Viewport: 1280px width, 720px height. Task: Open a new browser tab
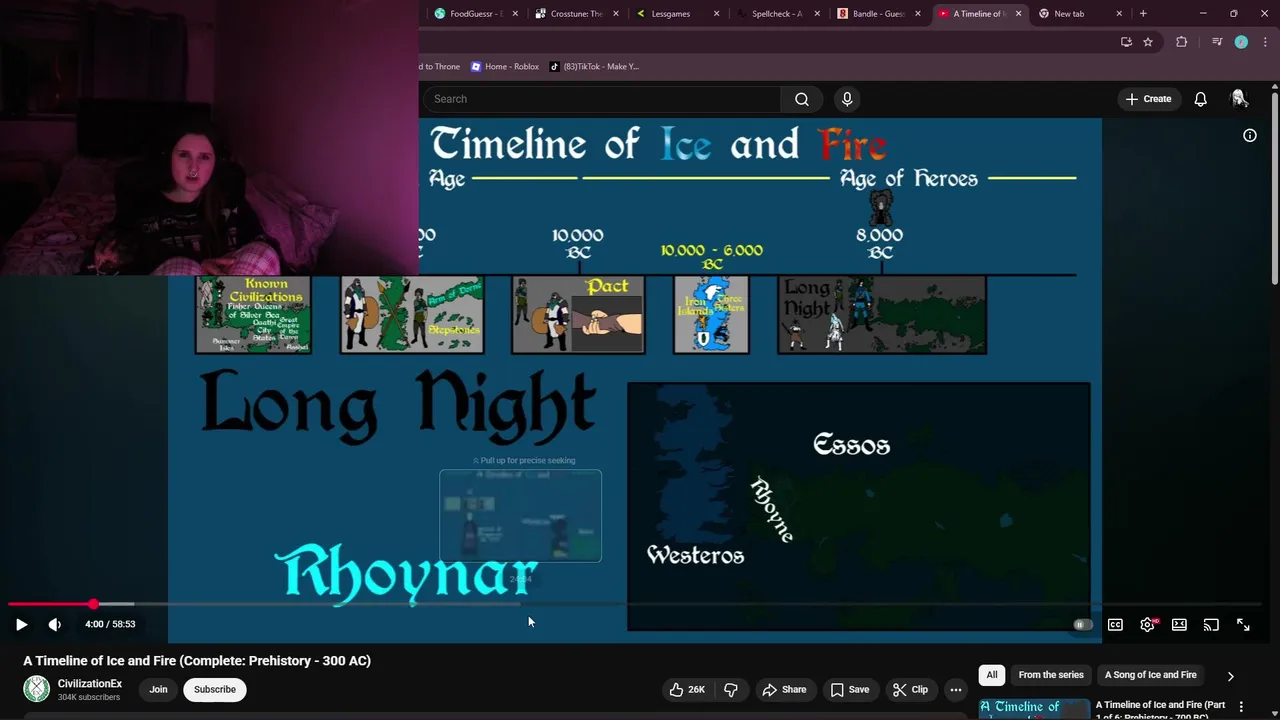click(1143, 14)
